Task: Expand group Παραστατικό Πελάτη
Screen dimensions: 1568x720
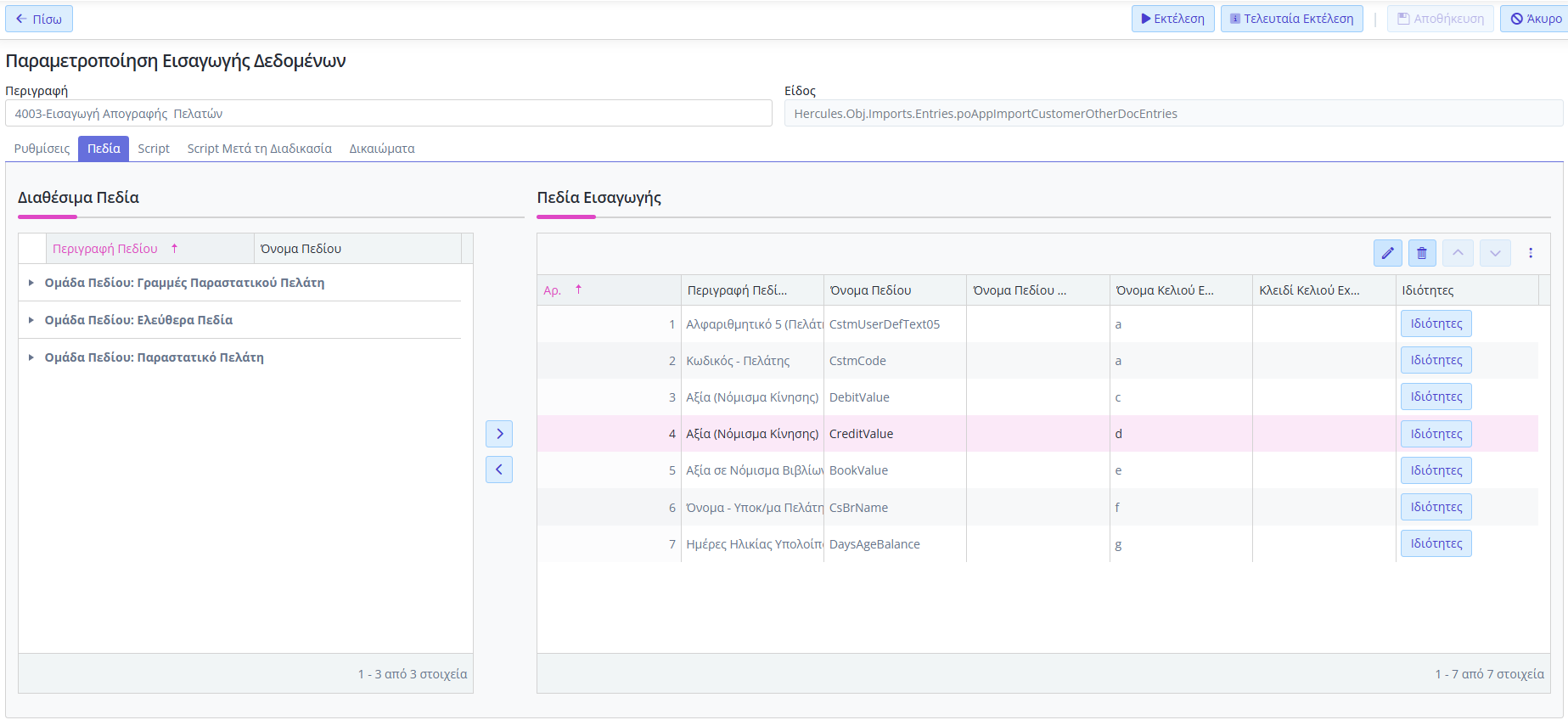Action: click(31, 357)
